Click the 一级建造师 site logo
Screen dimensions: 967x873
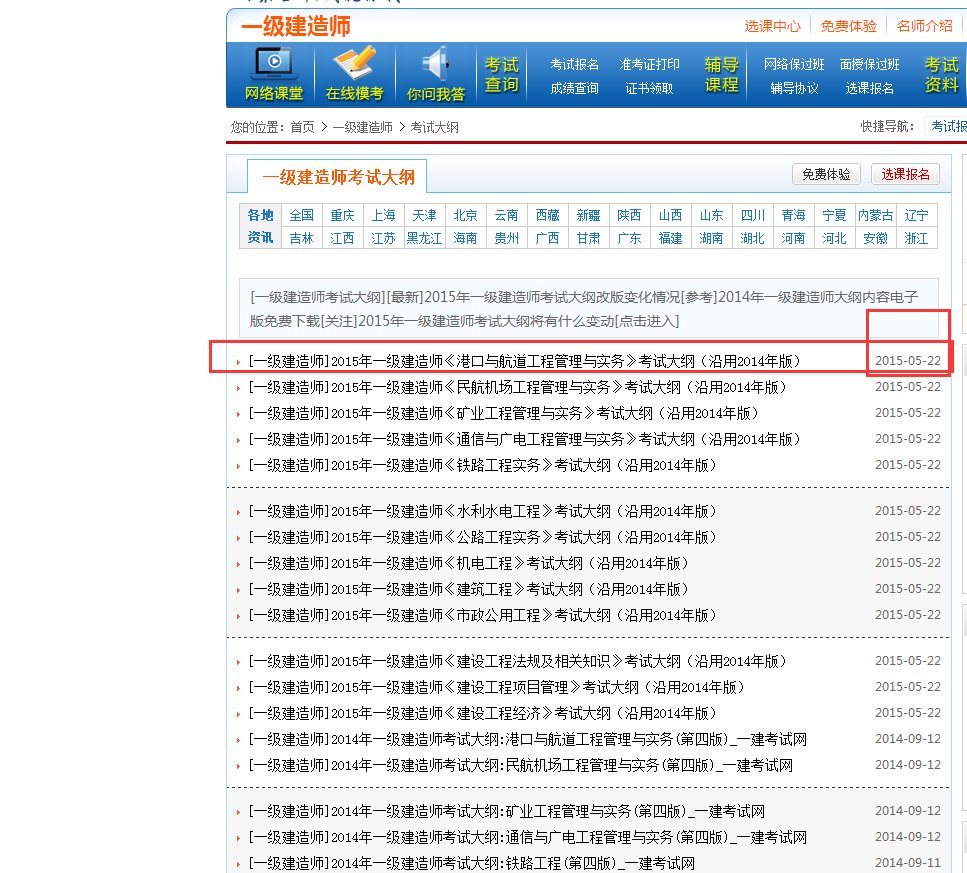pyautogui.click(x=295, y=27)
